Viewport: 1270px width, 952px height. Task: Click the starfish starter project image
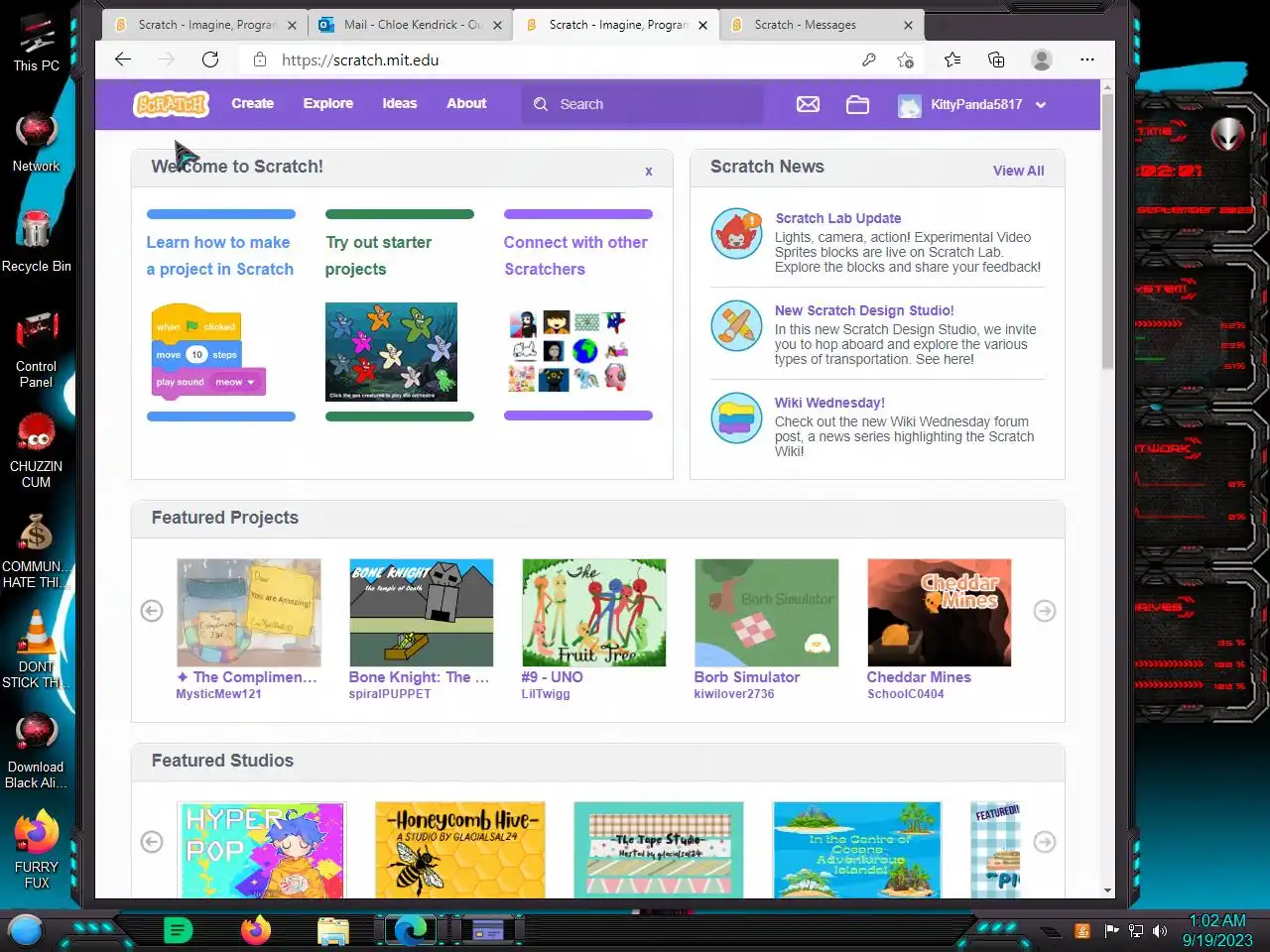coord(391,352)
